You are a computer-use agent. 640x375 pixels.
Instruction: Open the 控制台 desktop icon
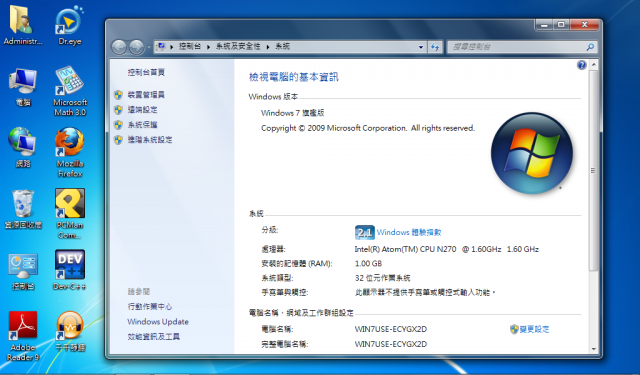tap(23, 271)
